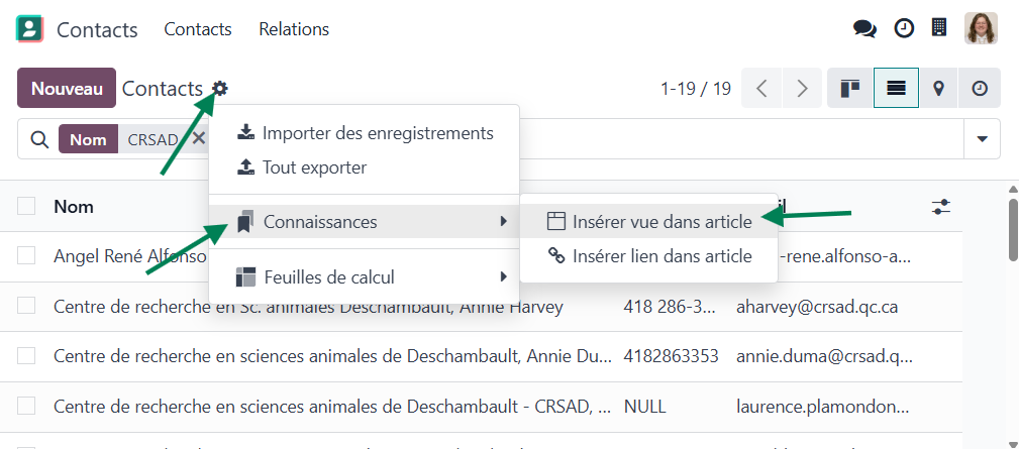This screenshot has width=1019, height=449.
Task: Click the Nouveau button
Action: click(x=66, y=88)
